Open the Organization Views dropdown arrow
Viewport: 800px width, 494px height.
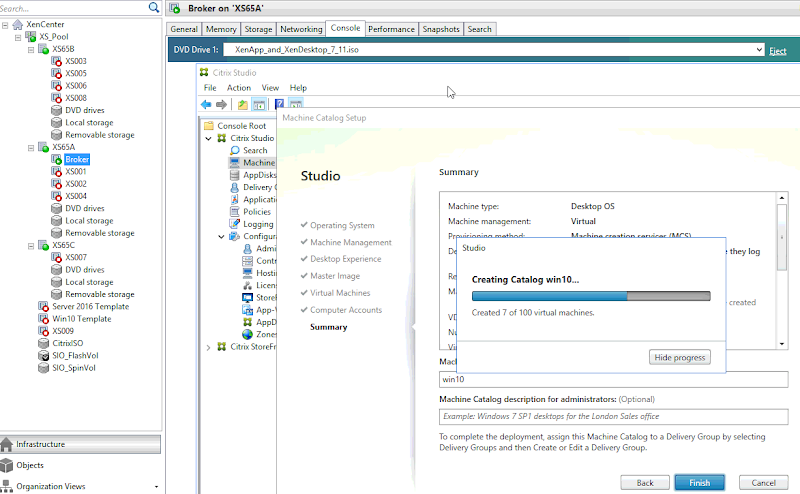pos(156,487)
